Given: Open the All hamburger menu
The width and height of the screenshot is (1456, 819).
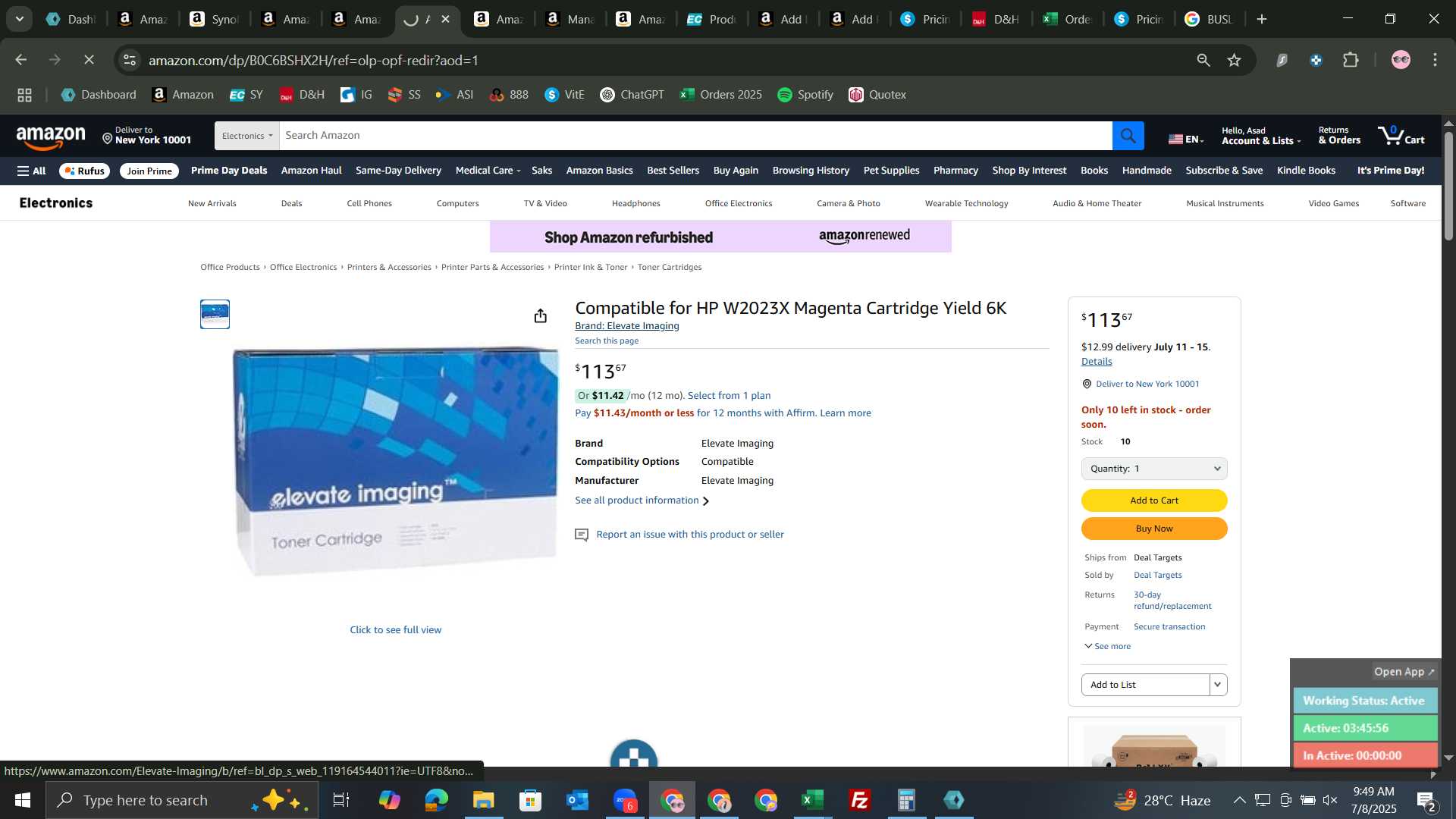Looking at the screenshot, I should pos(32,171).
